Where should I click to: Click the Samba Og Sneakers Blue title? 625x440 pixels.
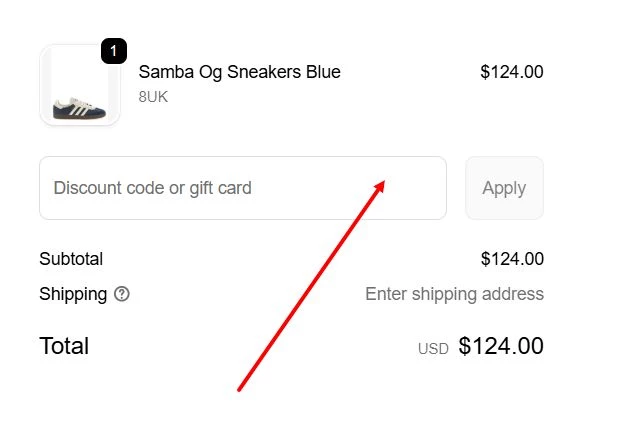(x=239, y=72)
